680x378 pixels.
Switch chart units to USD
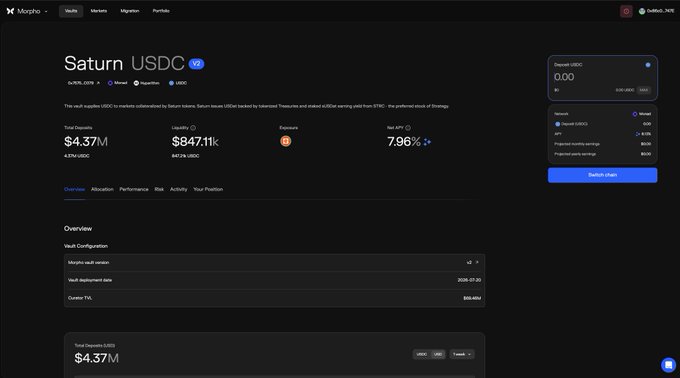(x=438, y=354)
